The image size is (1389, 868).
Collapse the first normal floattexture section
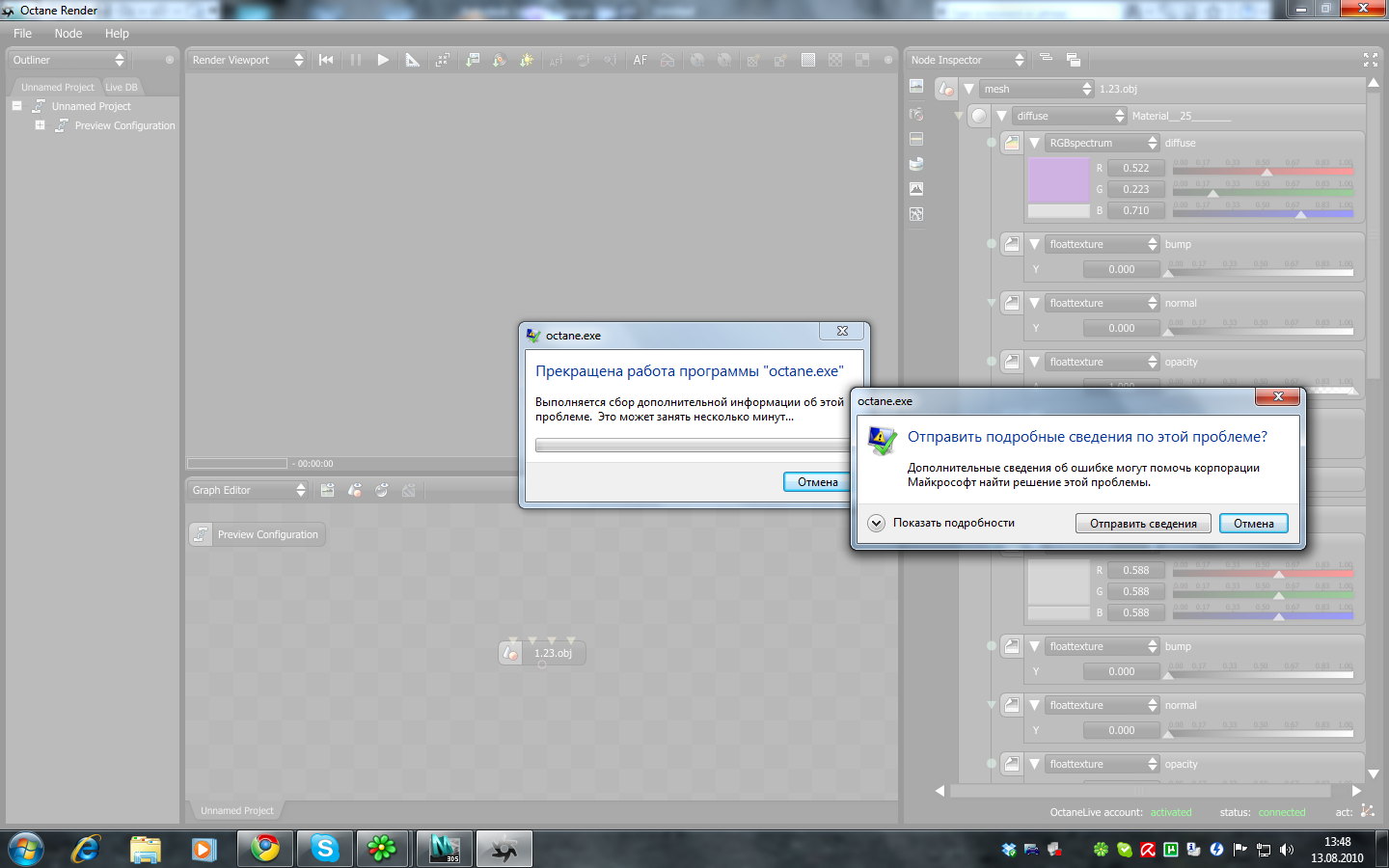pos(1034,303)
